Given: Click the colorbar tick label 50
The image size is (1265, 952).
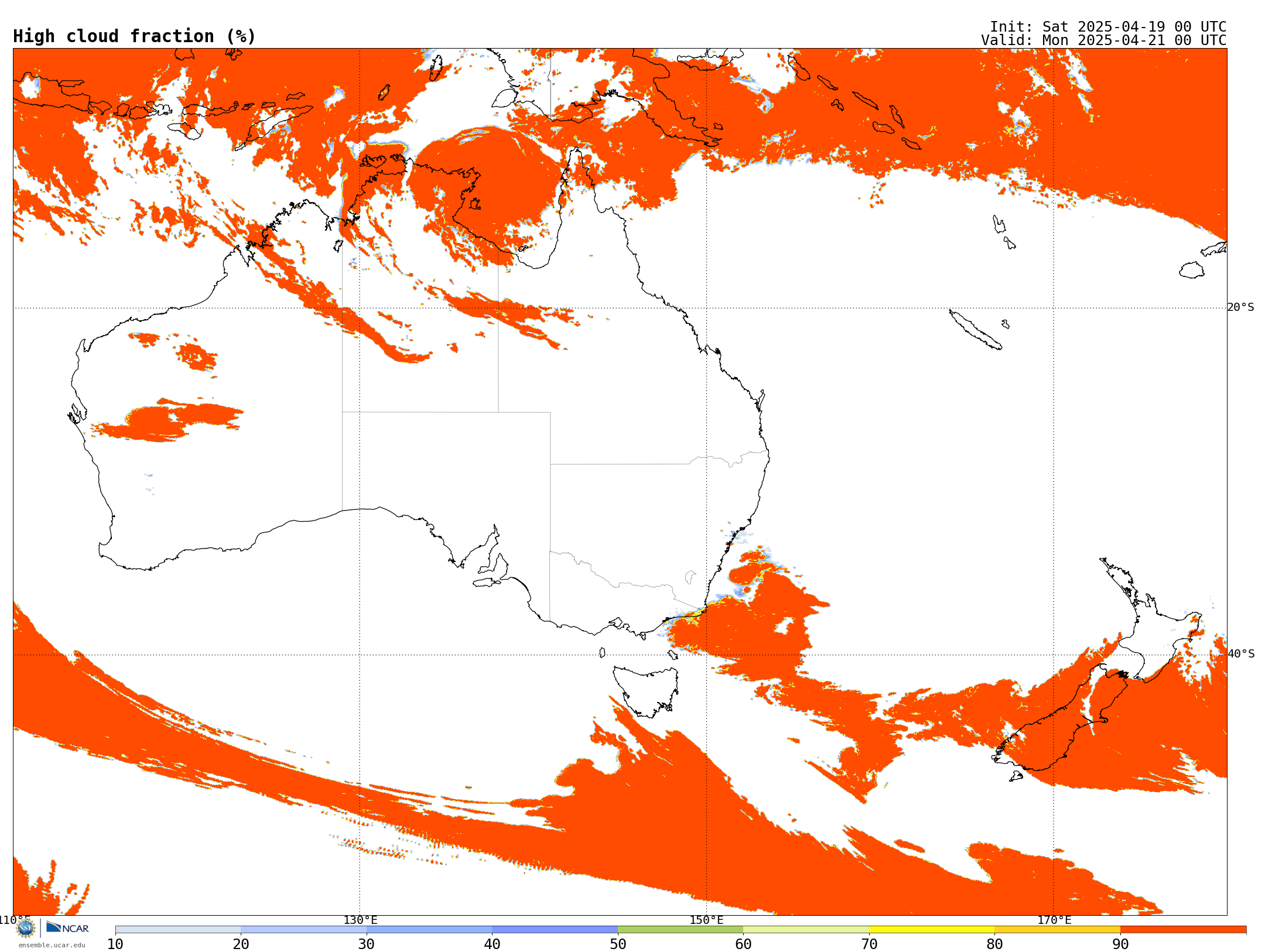Looking at the screenshot, I should tap(618, 944).
